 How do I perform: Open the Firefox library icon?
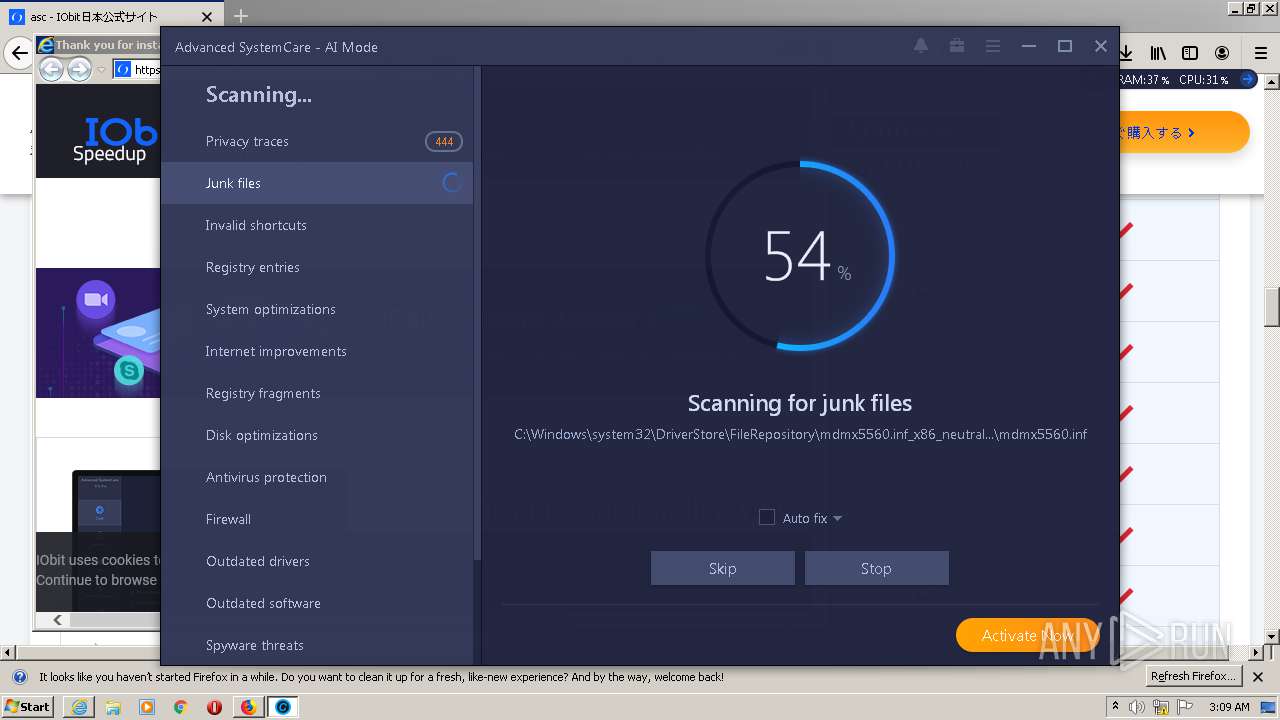pyautogui.click(x=1158, y=53)
